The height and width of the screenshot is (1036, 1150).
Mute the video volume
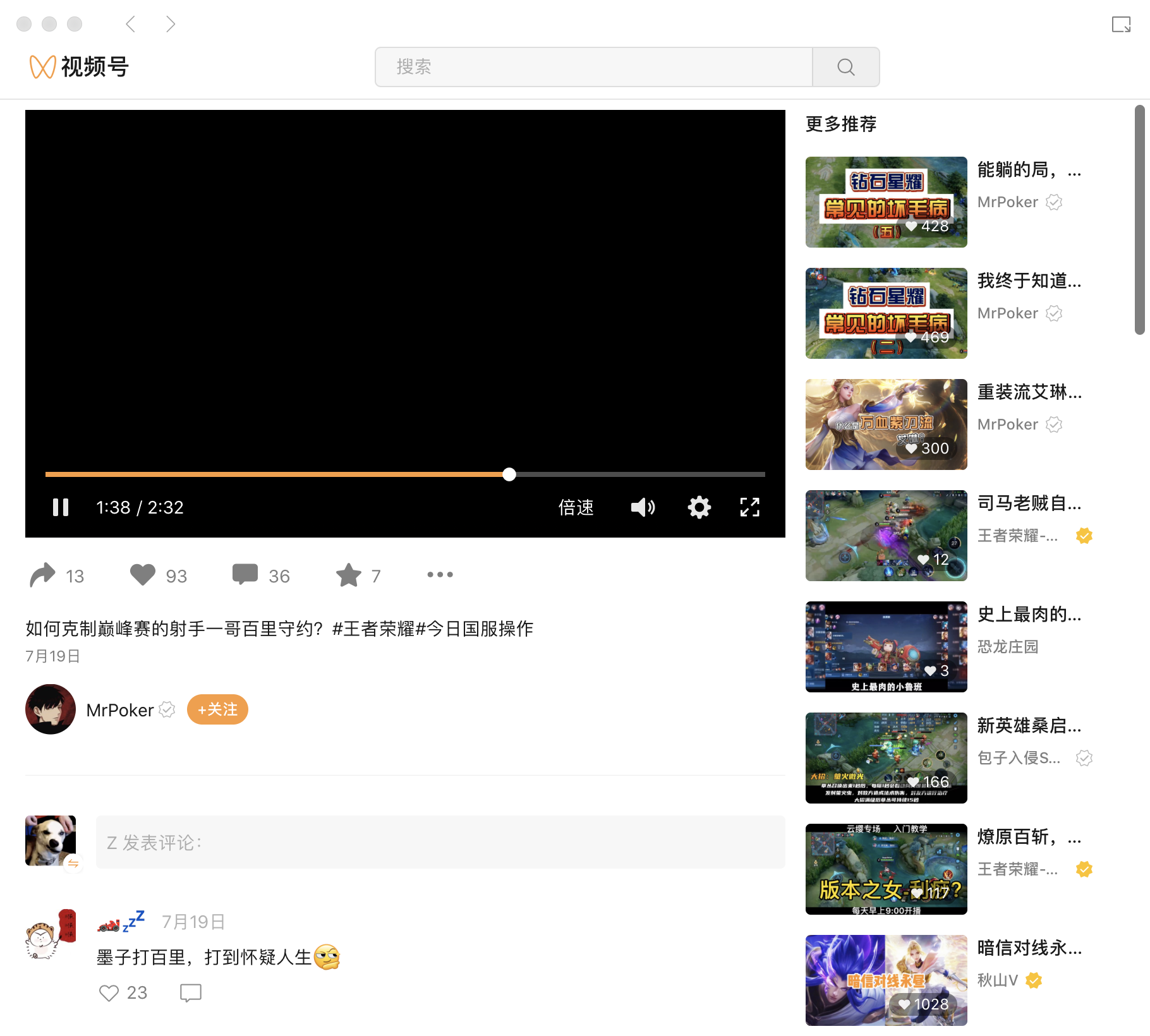[643, 507]
